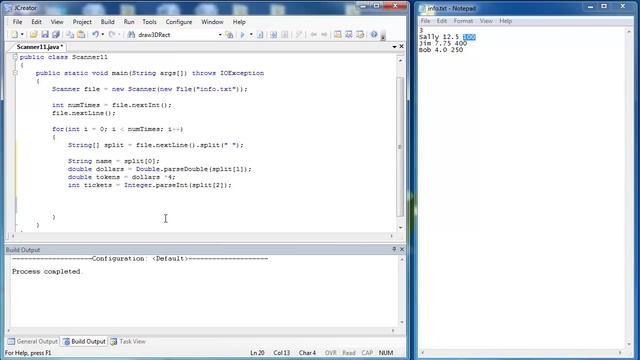Open the JCreator Help menu

coord(239,22)
